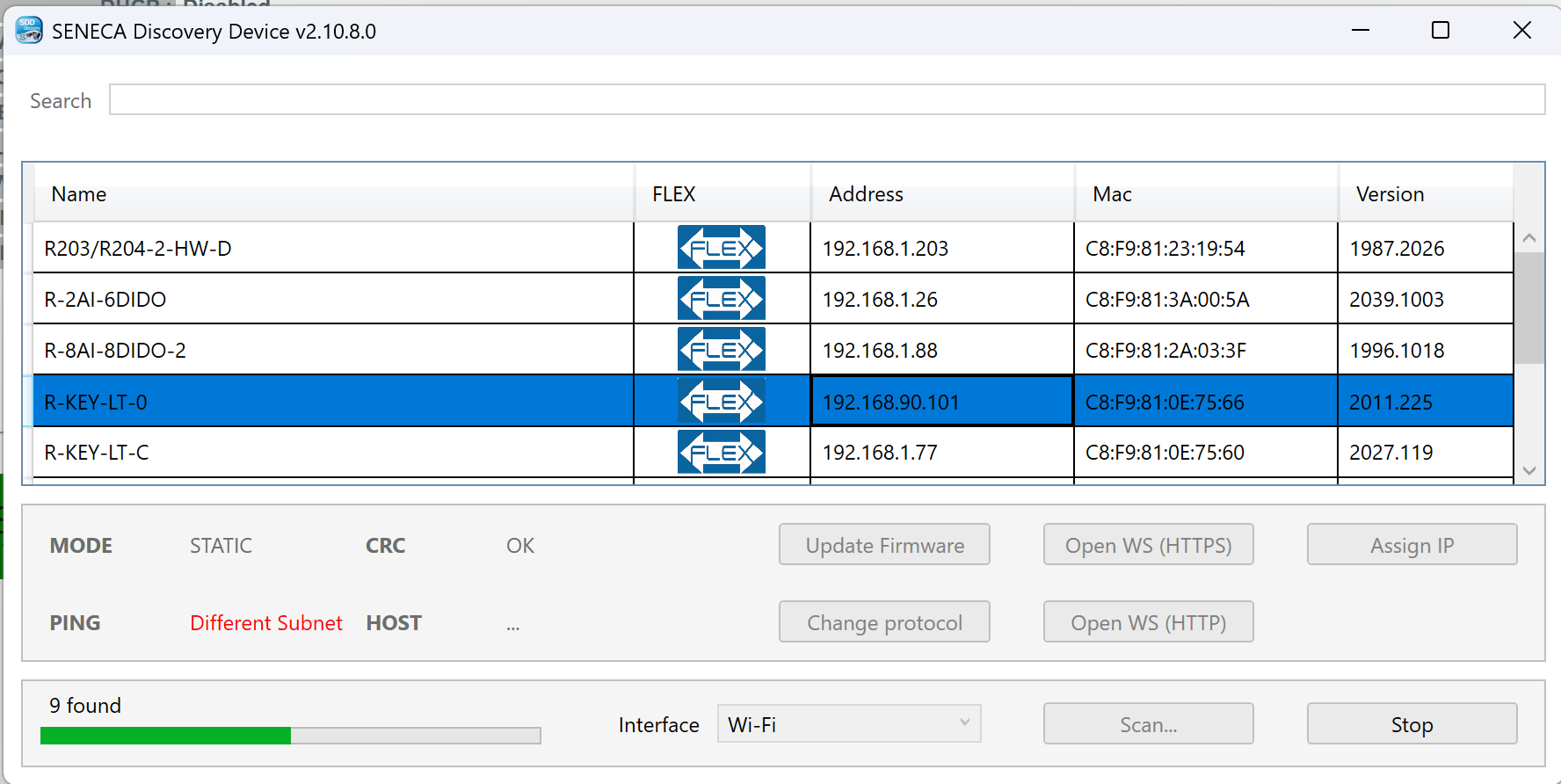Click MAC cell C8:F9:81:2A:03:3F
1561x784 pixels.
coord(1206,350)
